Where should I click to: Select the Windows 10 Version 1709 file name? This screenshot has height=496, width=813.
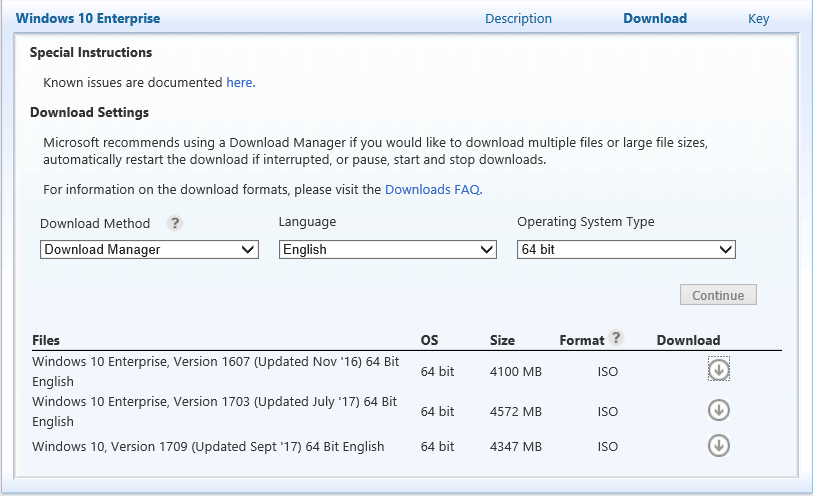coord(208,446)
